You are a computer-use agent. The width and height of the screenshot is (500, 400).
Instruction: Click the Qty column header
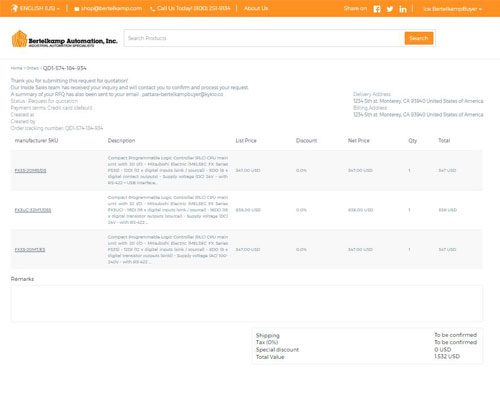click(x=413, y=141)
